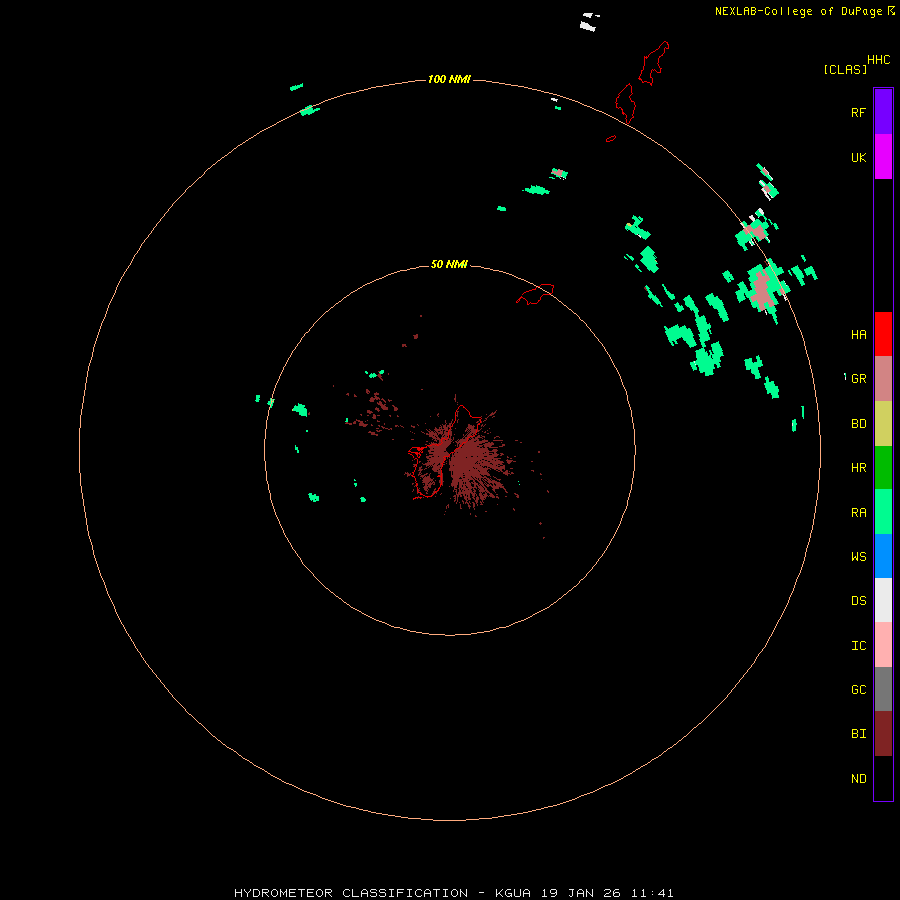The width and height of the screenshot is (900, 900).
Task: Click the 100 NMI range ring label
Action: click(449, 79)
